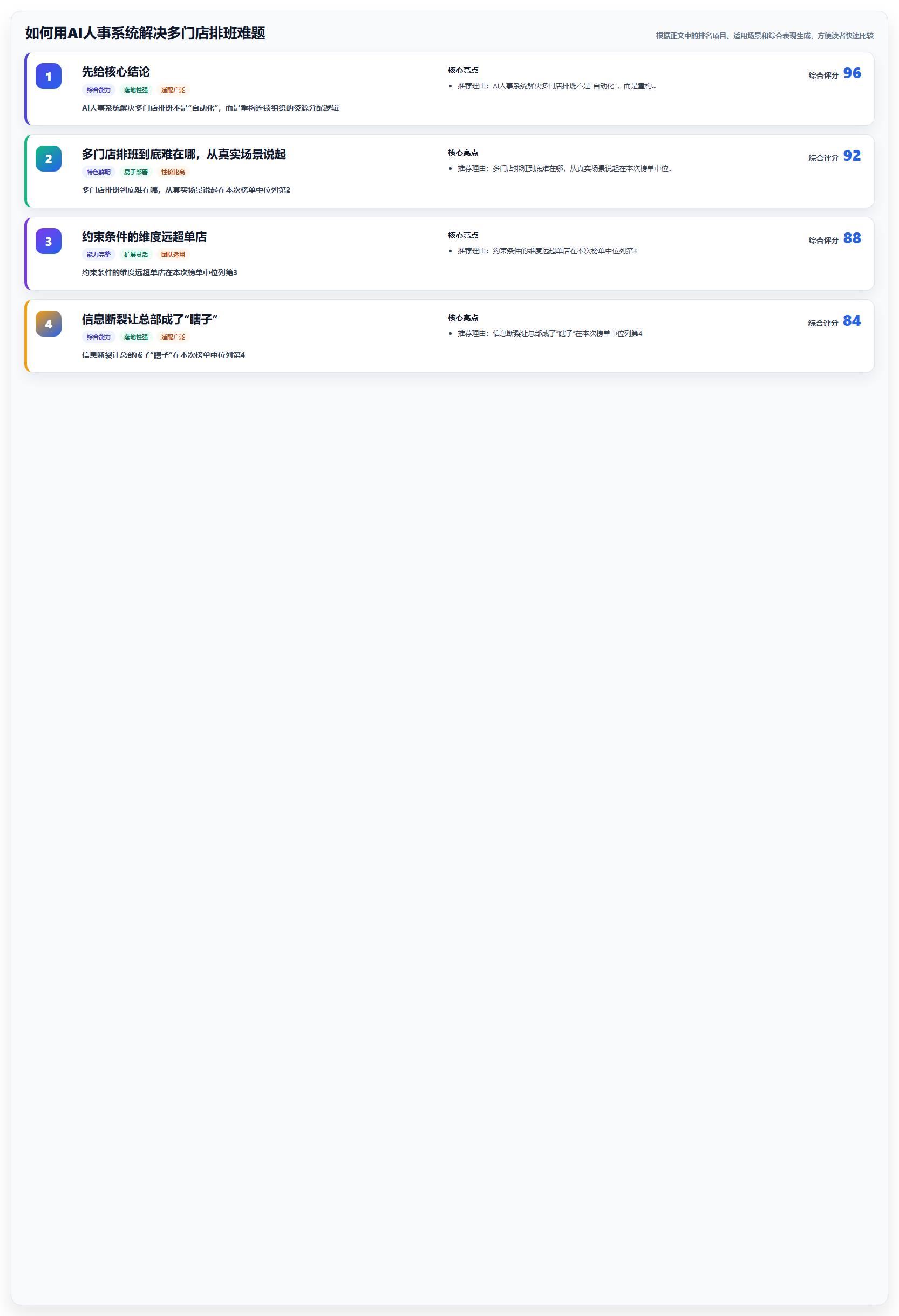The height and width of the screenshot is (1316, 899).
Task: Click the 易于部署 tag
Action: click(136, 172)
